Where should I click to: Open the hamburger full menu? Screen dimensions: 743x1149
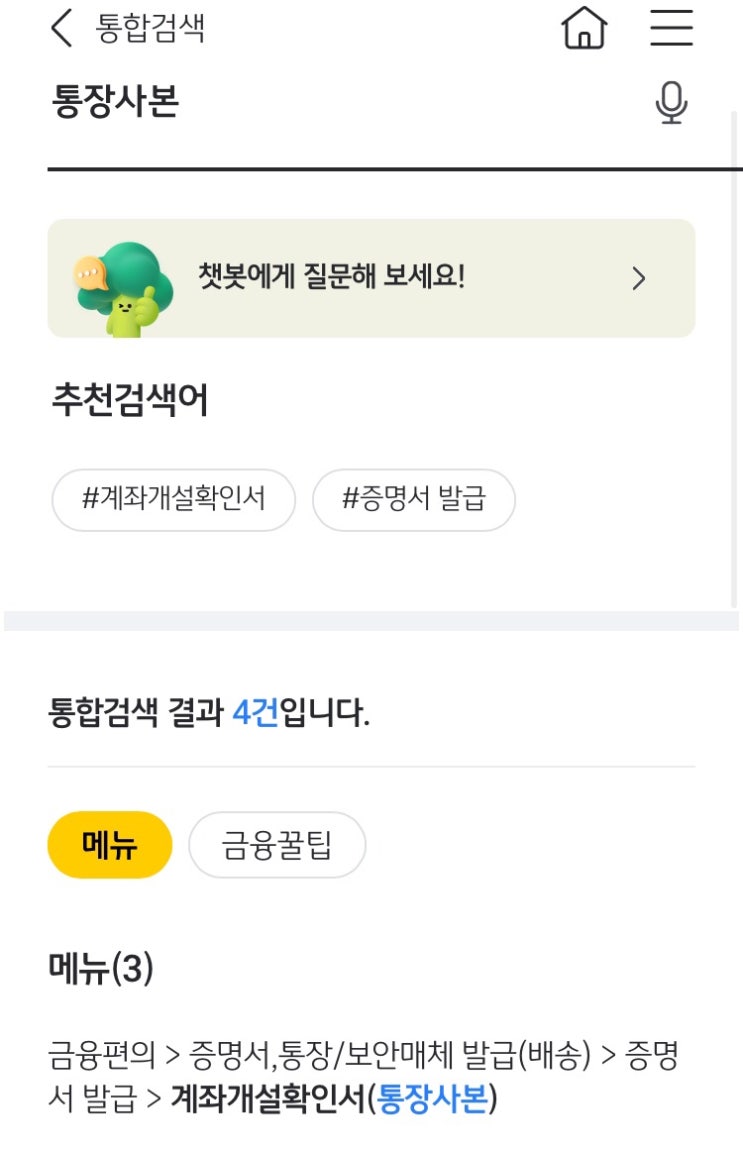[x=671, y=28]
